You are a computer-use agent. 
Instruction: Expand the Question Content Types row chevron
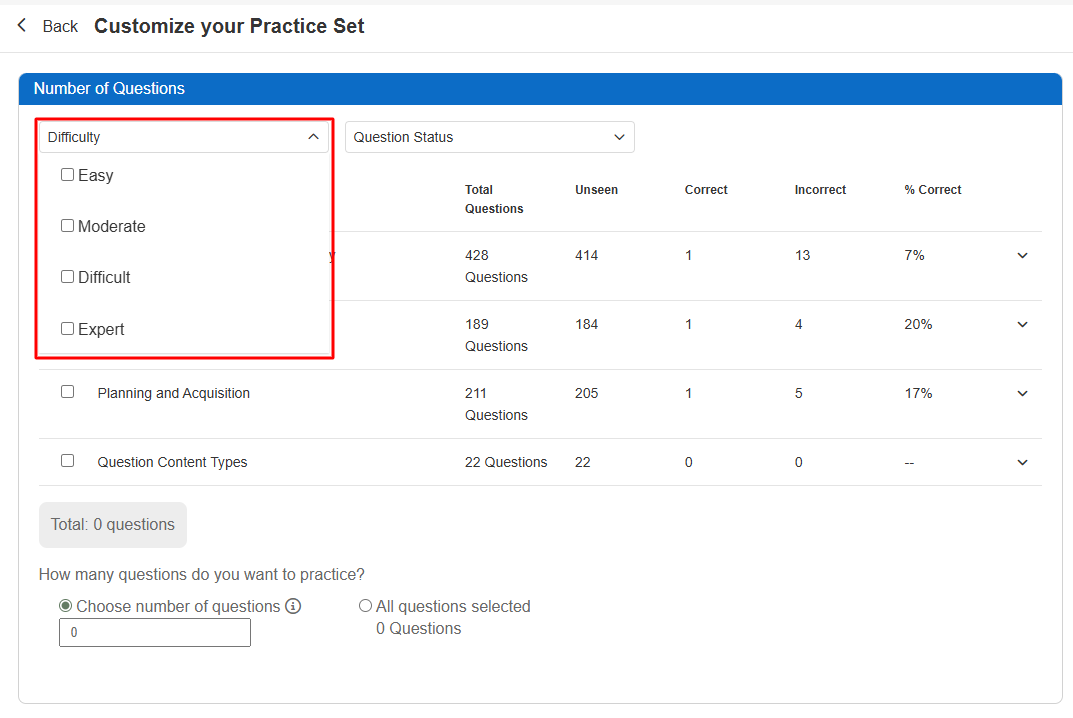pos(1022,463)
